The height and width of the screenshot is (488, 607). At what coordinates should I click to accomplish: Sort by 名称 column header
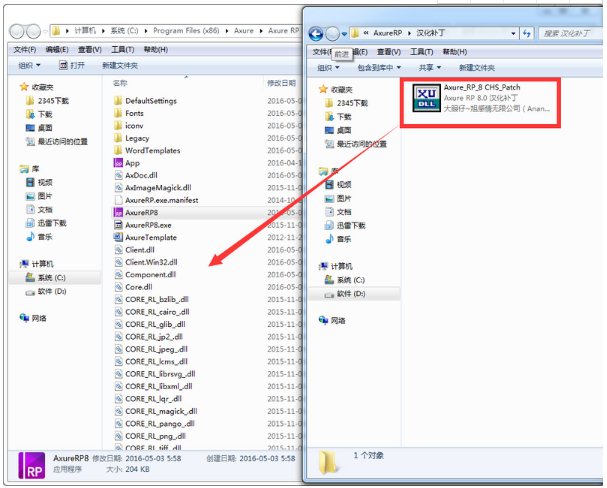tap(120, 83)
